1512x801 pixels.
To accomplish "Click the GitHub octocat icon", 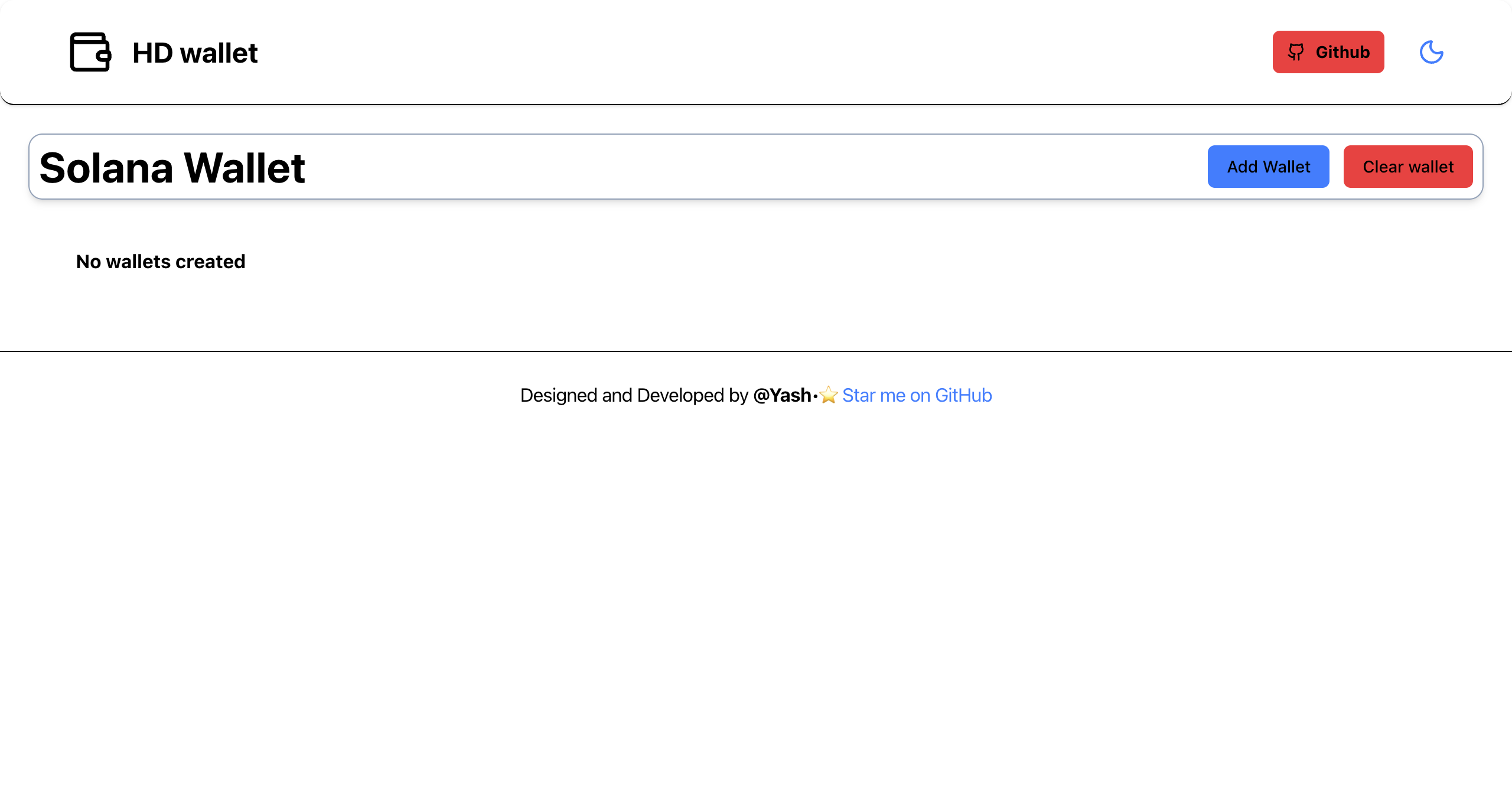I will 1296,52.
